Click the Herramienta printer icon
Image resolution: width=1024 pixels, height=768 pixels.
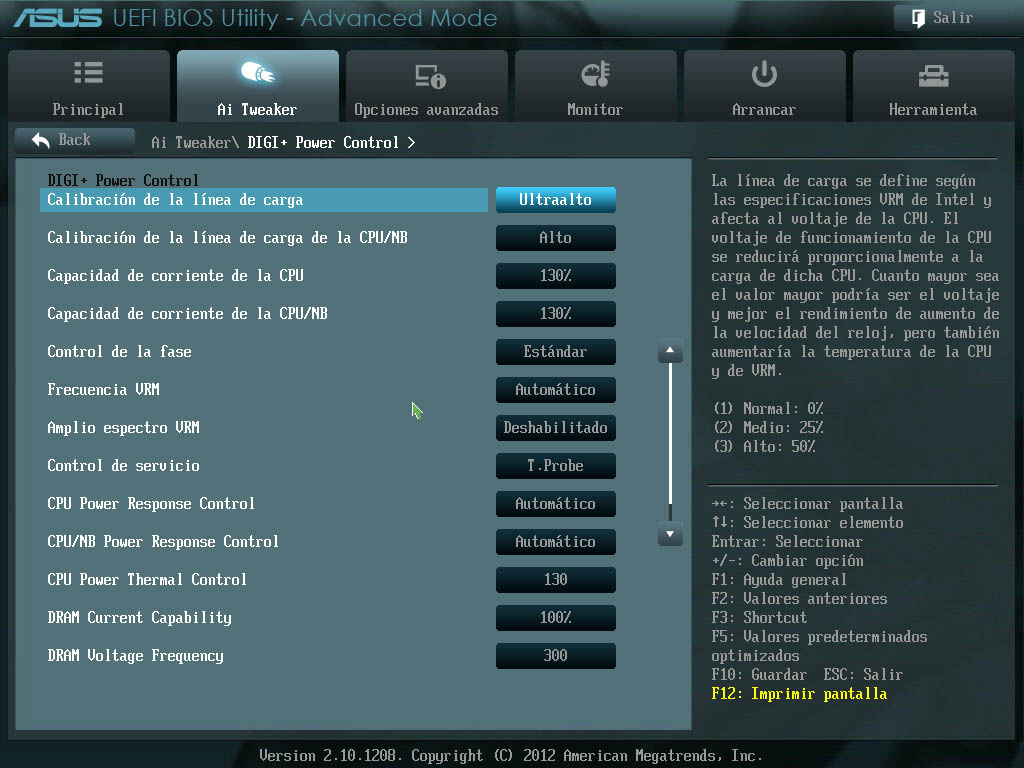[x=933, y=76]
